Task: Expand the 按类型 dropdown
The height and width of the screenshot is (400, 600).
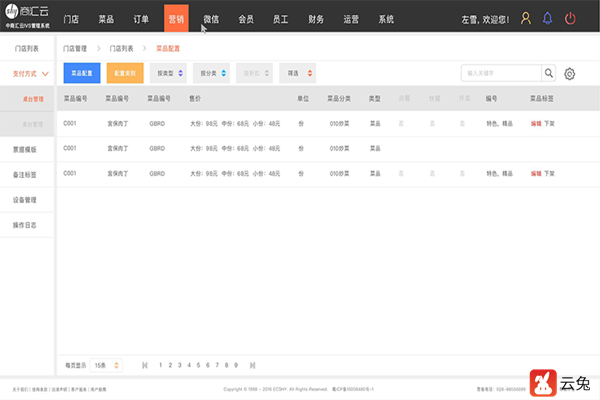Action: pos(168,73)
